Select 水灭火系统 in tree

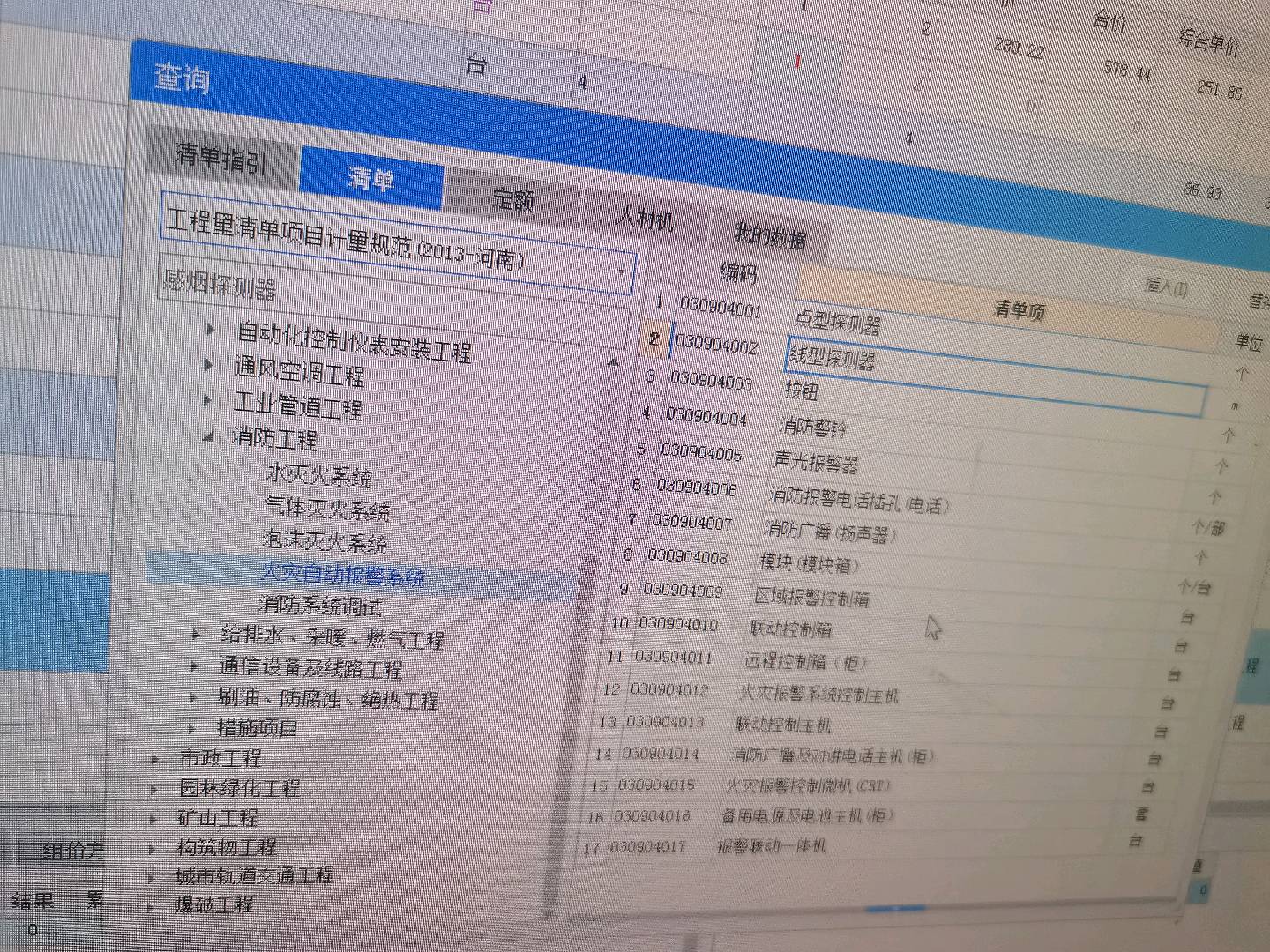click(x=319, y=475)
